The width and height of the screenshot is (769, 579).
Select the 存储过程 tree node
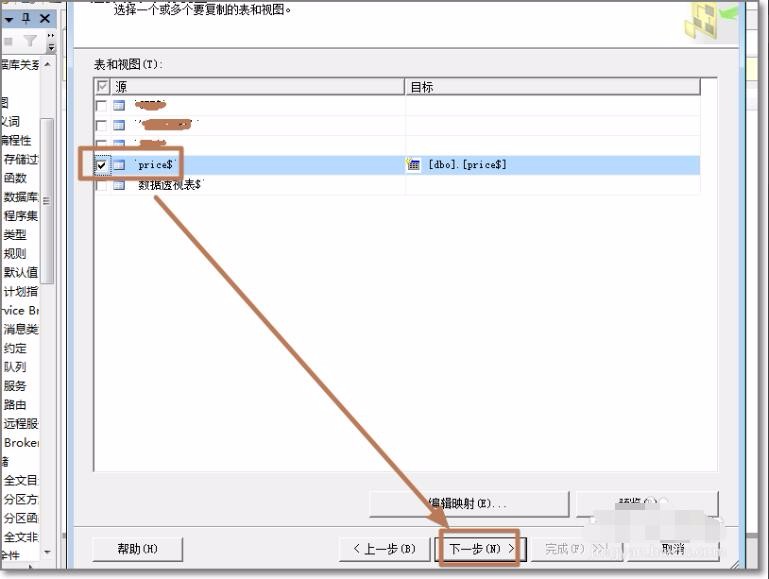click(21, 159)
